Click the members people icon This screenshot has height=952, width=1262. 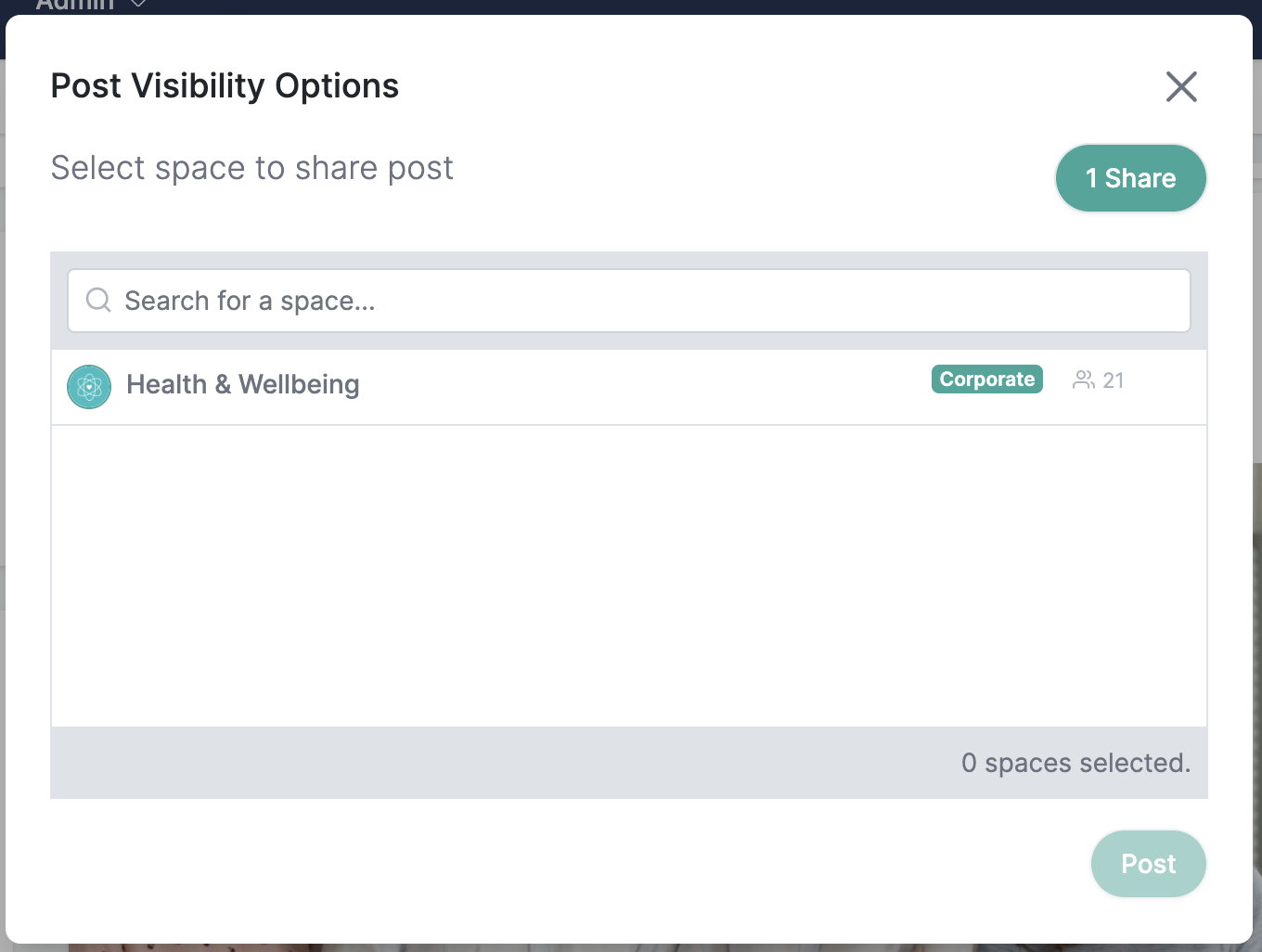[1083, 380]
